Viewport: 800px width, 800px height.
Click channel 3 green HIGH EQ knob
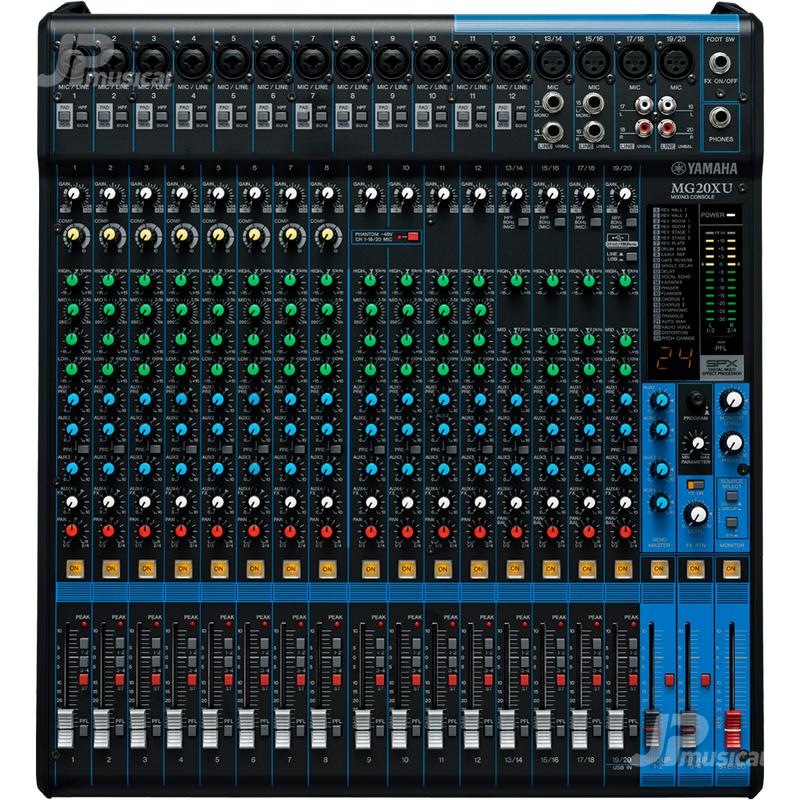[145, 280]
